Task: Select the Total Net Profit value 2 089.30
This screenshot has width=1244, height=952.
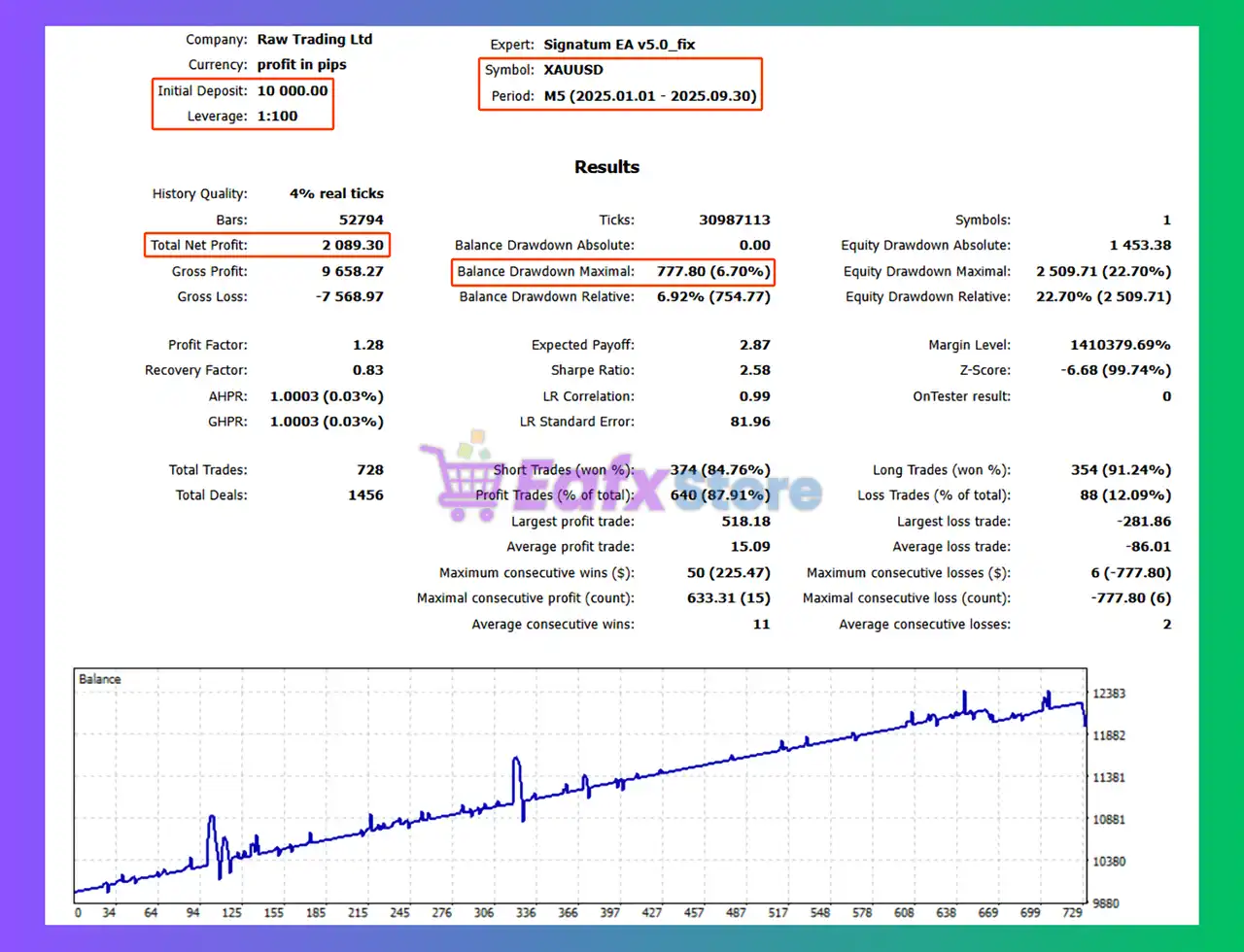Action: click(x=353, y=246)
